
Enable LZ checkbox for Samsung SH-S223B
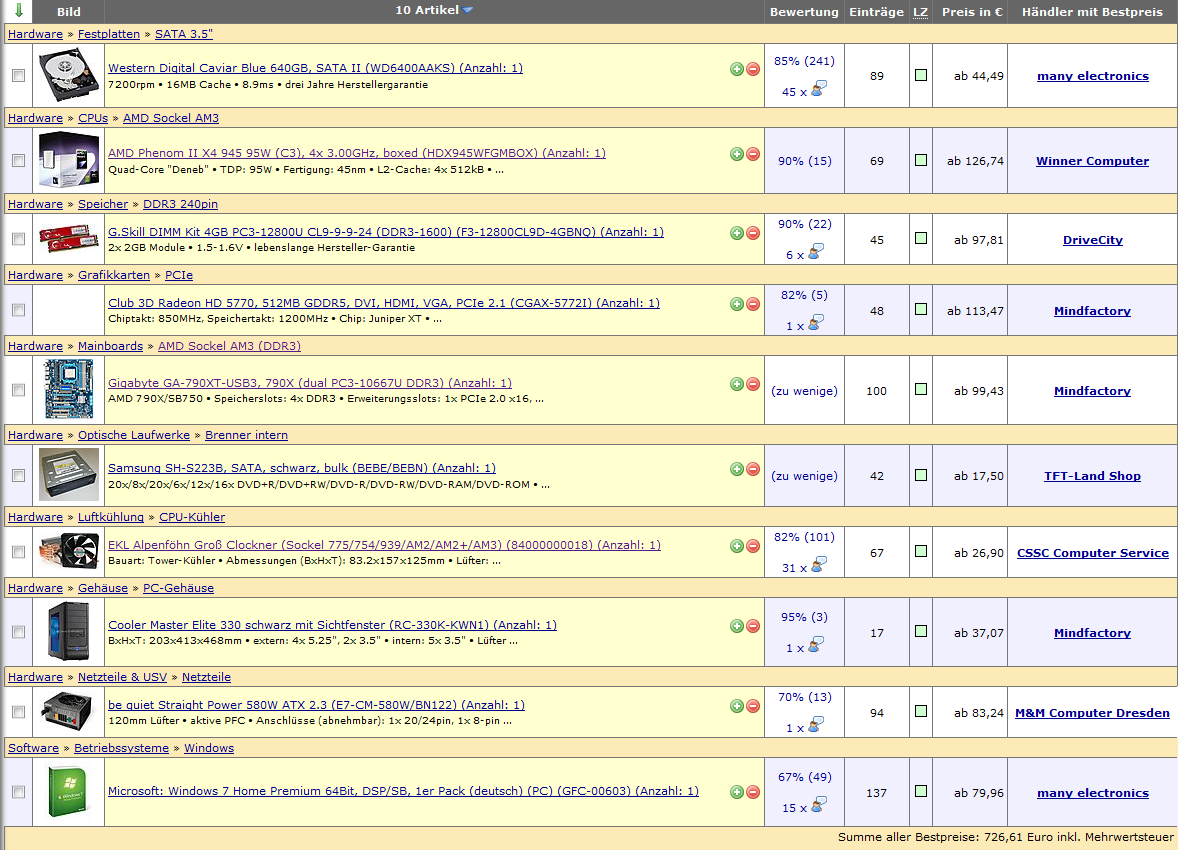click(921, 475)
